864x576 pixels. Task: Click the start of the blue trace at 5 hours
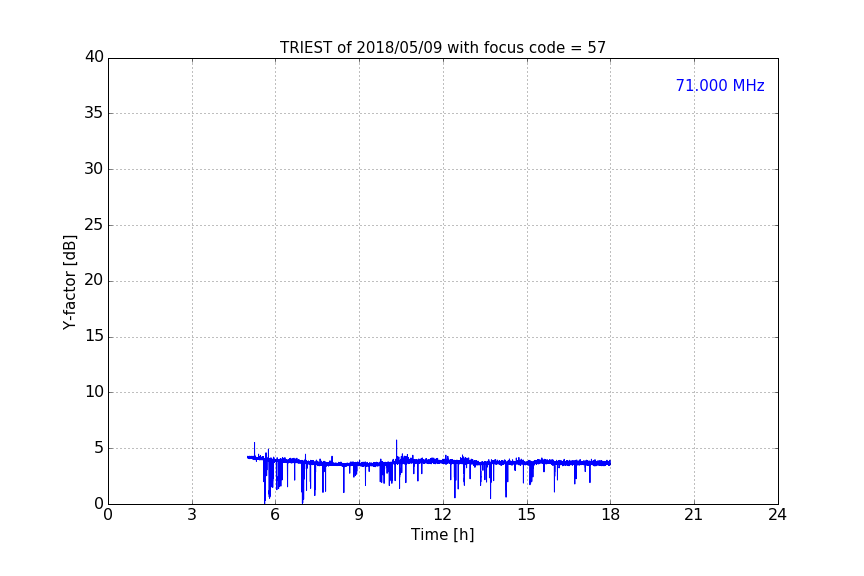pyautogui.click(x=249, y=457)
